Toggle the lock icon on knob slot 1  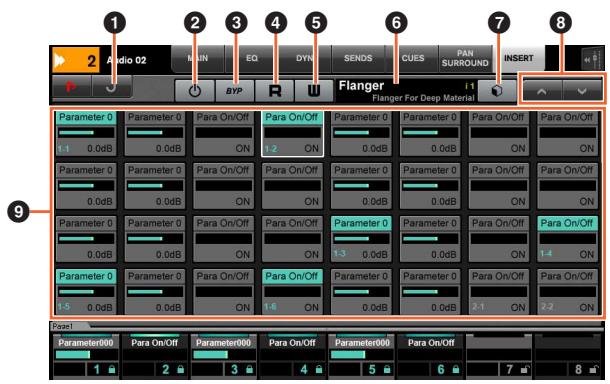112,369
